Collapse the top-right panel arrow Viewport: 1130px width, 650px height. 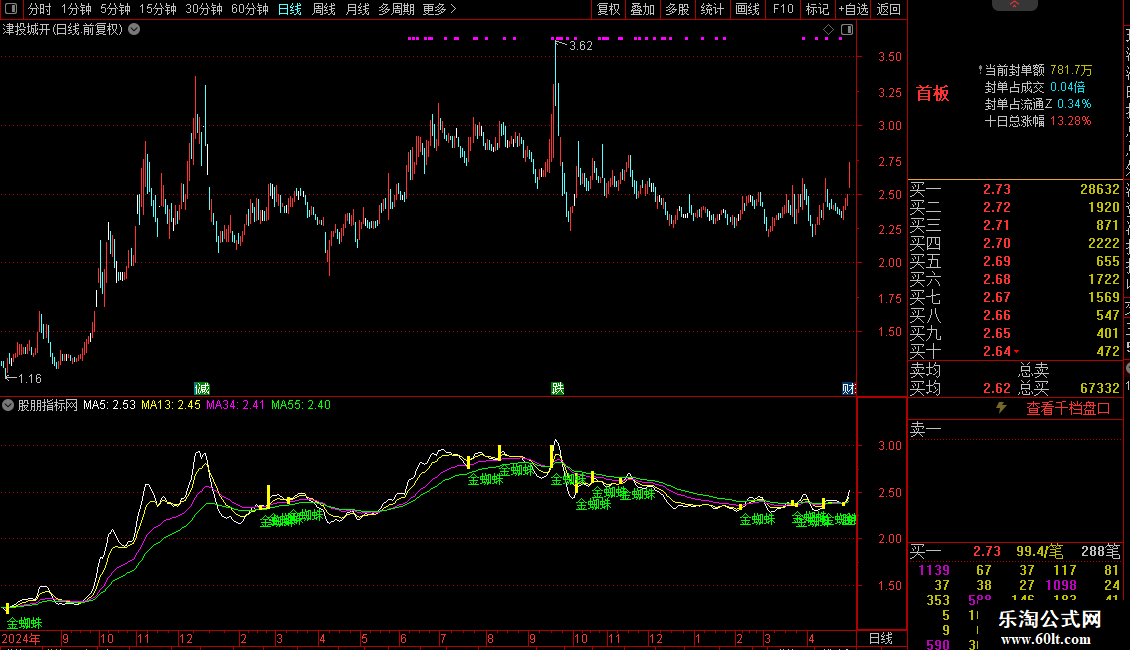point(1014,5)
